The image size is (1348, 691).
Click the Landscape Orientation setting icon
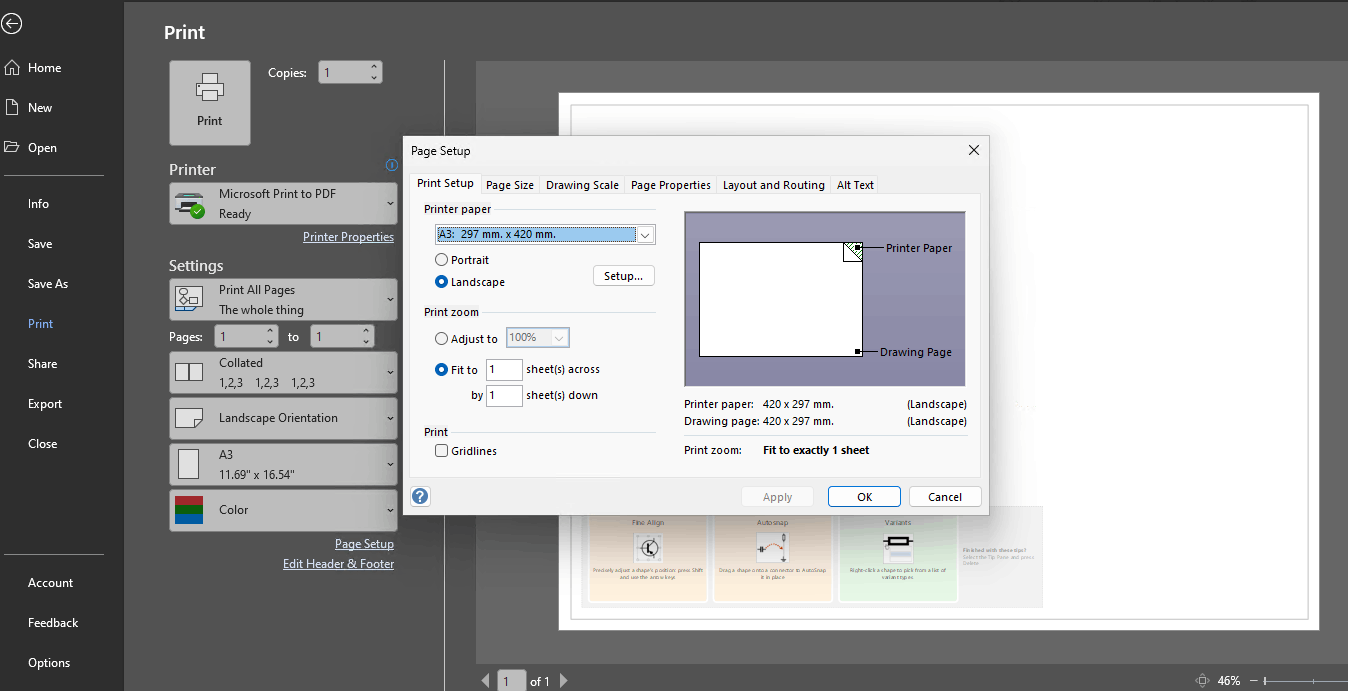[187, 418]
